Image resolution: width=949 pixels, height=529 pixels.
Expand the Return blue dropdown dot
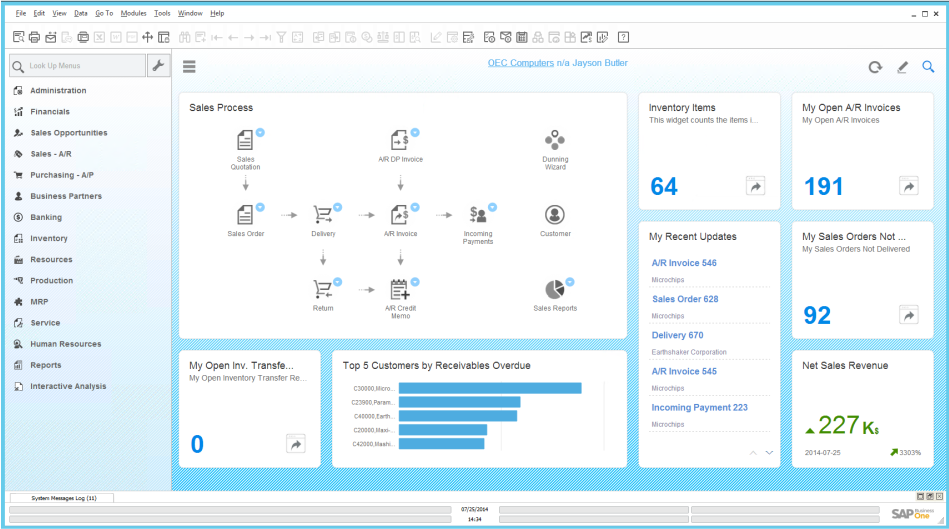(x=338, y=281)
